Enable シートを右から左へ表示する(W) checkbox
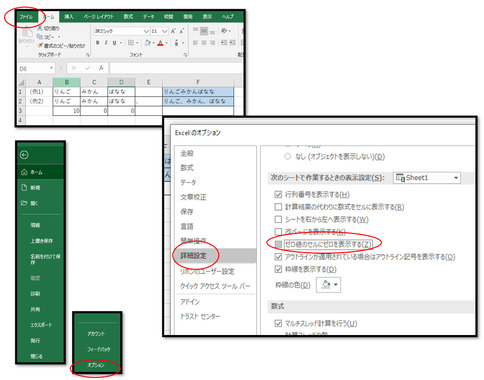484x380 pixels. 278,219
